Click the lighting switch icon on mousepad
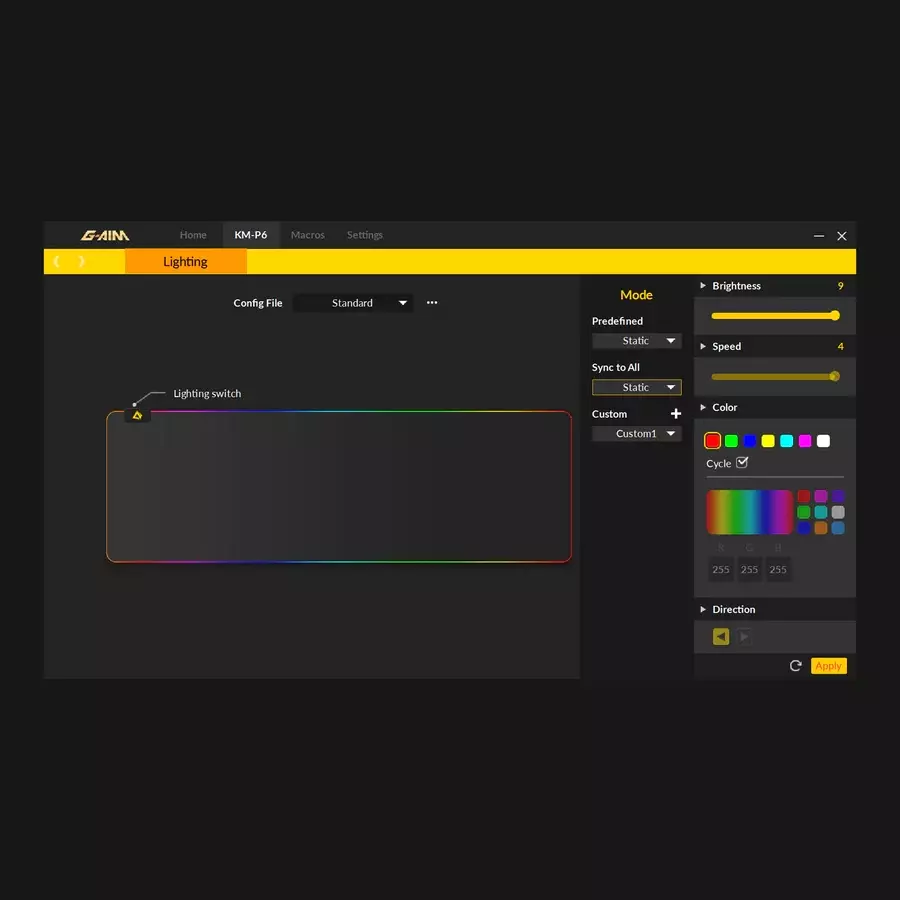This screenshot has width=900, height=900. (137, 414)
